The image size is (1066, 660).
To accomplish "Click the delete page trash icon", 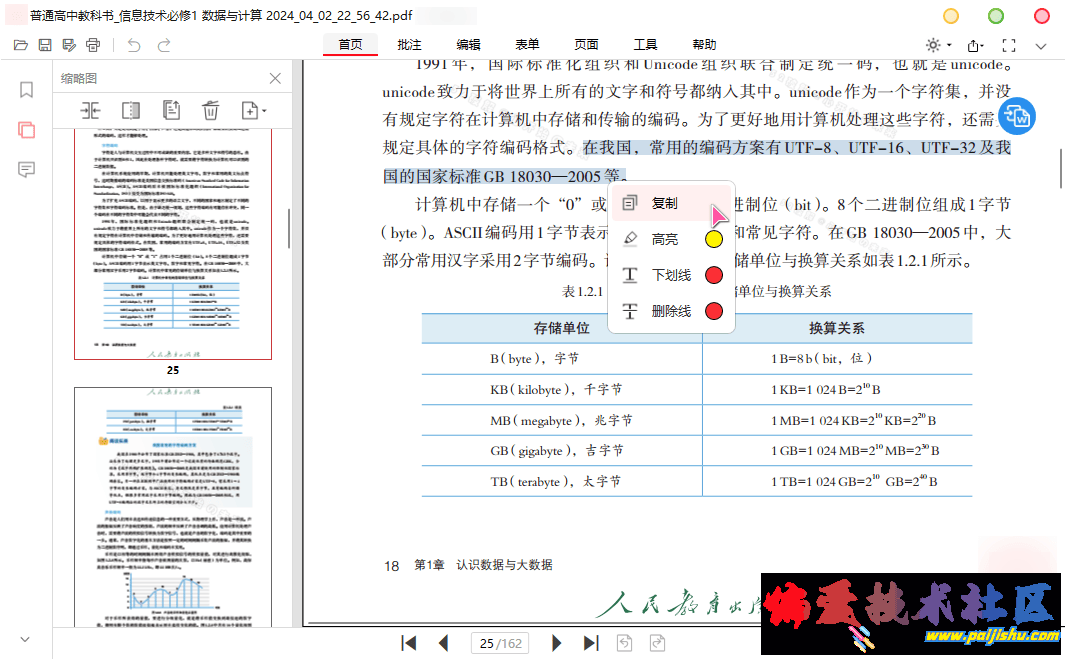I will [x=210, y=110].
